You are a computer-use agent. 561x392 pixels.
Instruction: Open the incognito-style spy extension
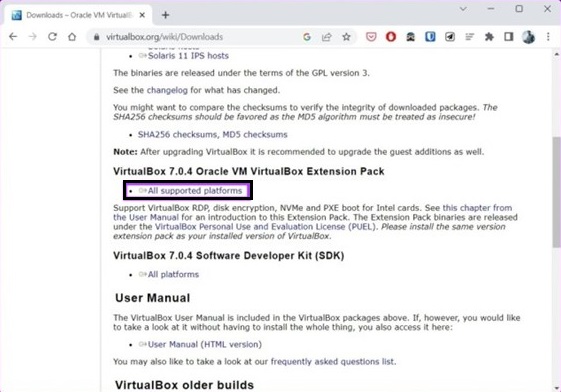[x=410, y=36]
